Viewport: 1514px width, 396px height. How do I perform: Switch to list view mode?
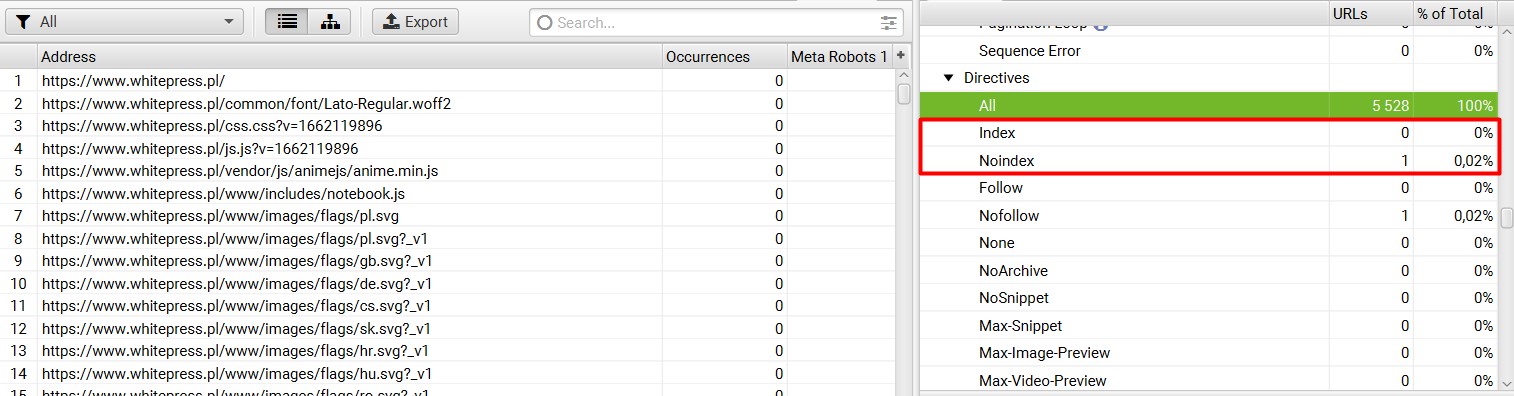pyautogui.click(x=287, y=22)
